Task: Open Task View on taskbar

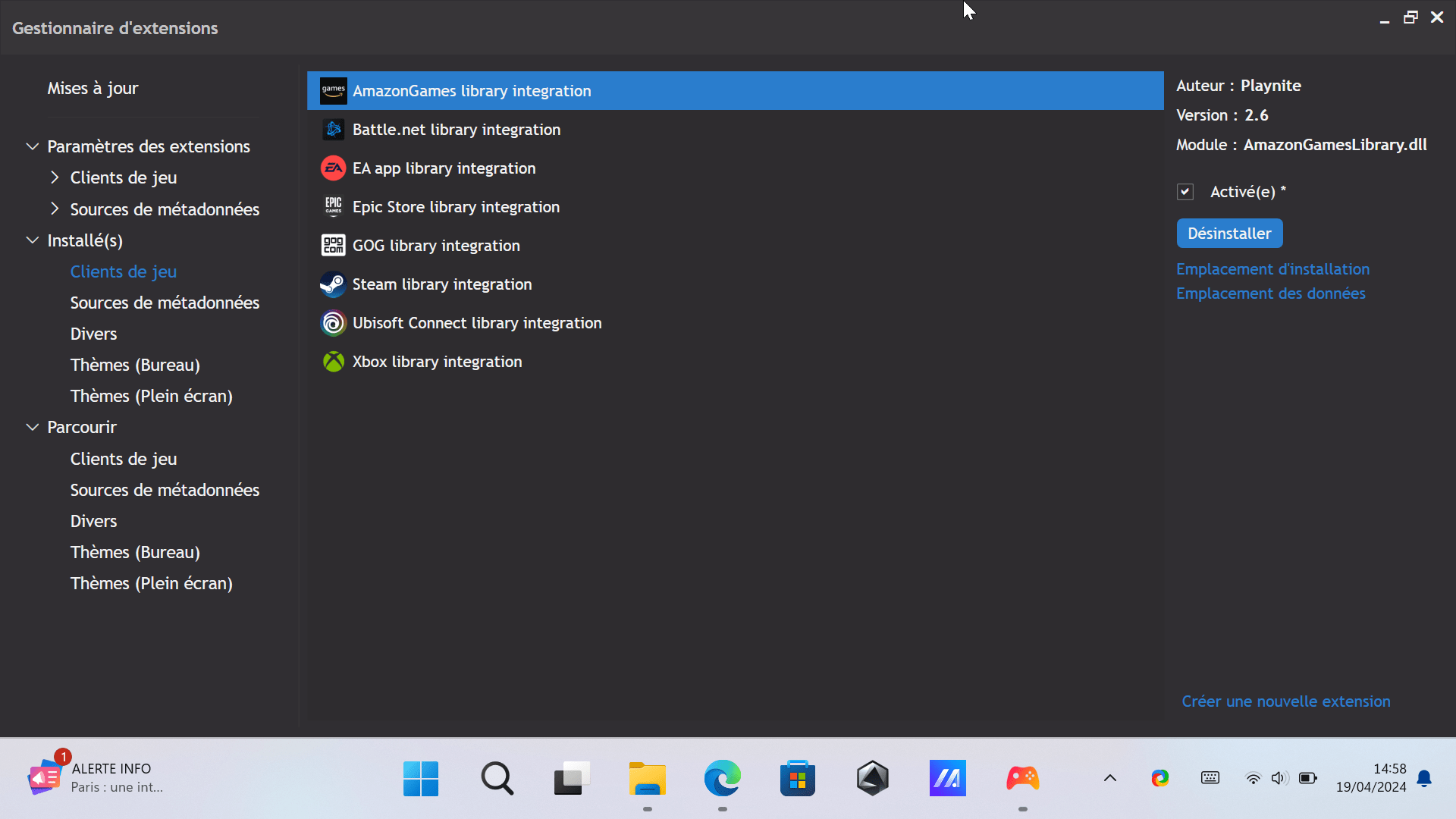Action: point(572,778)
